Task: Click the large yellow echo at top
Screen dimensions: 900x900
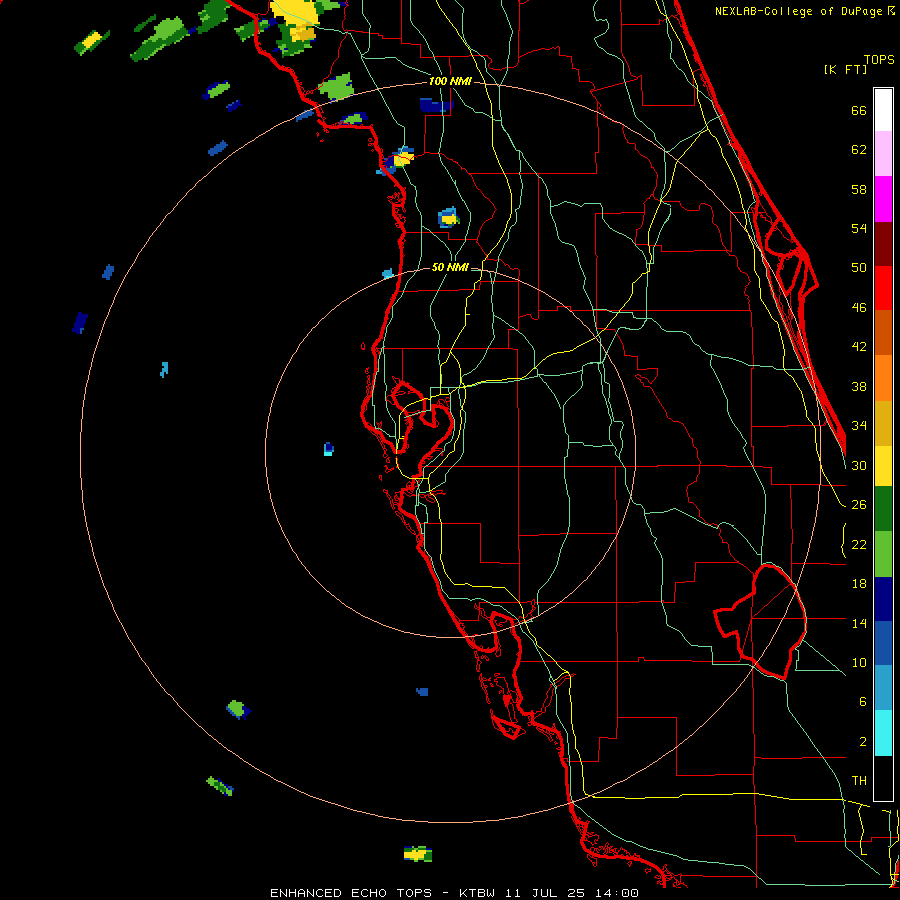Action: 297,18
